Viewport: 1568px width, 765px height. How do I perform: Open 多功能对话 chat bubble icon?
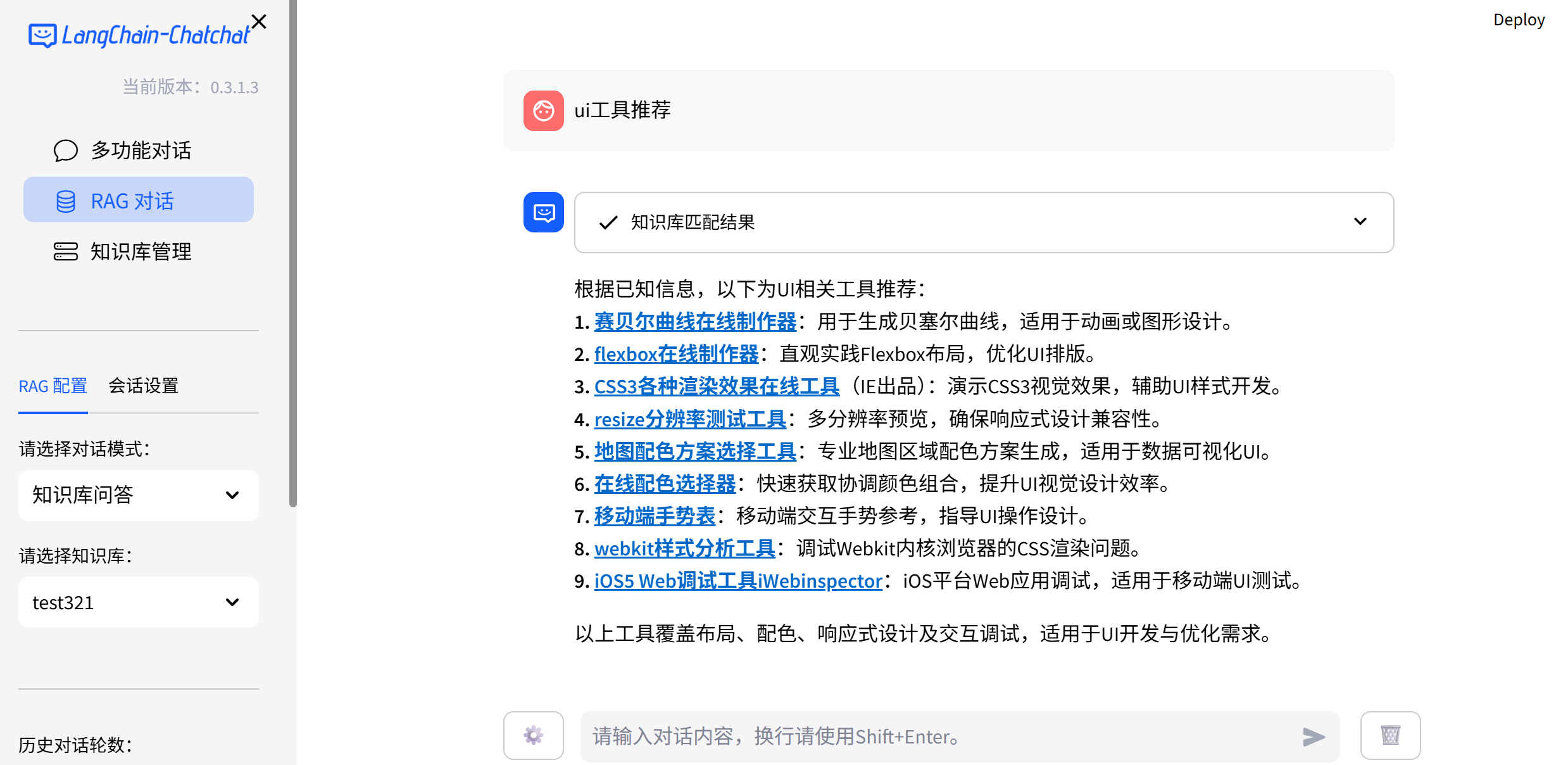point(65,151)
